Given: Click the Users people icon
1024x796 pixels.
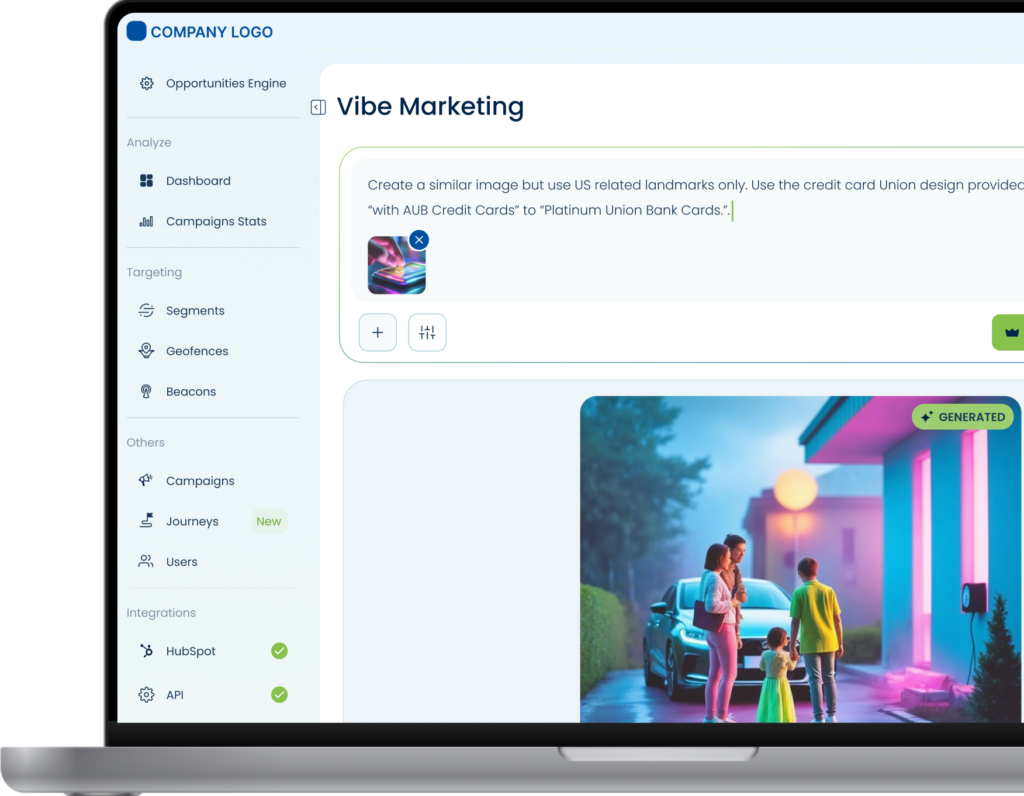Looking at the screenshot, I should coord(146,562).
